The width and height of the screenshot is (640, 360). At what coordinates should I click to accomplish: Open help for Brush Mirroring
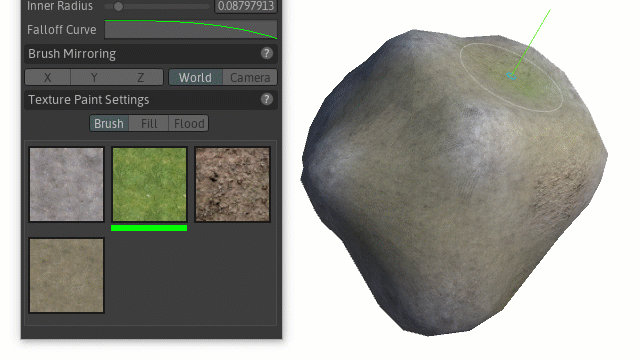coord(267,53)
